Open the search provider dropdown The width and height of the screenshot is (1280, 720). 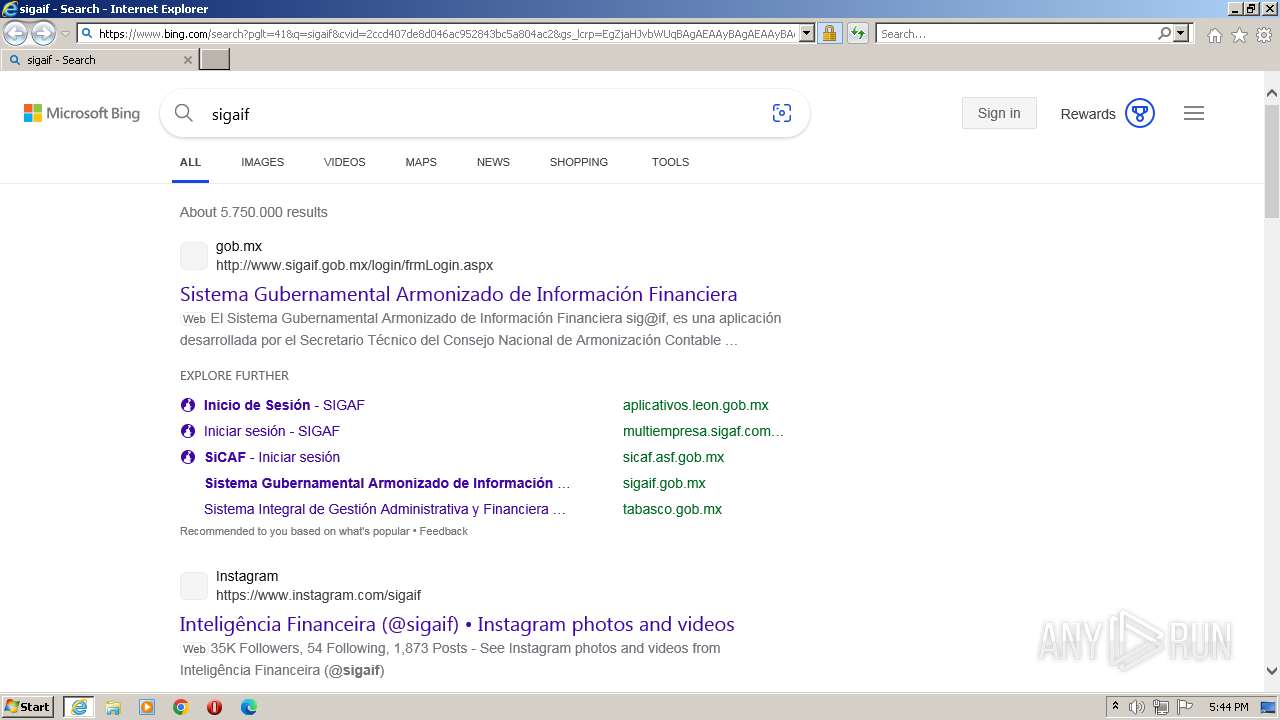(x=1181, y=33)
